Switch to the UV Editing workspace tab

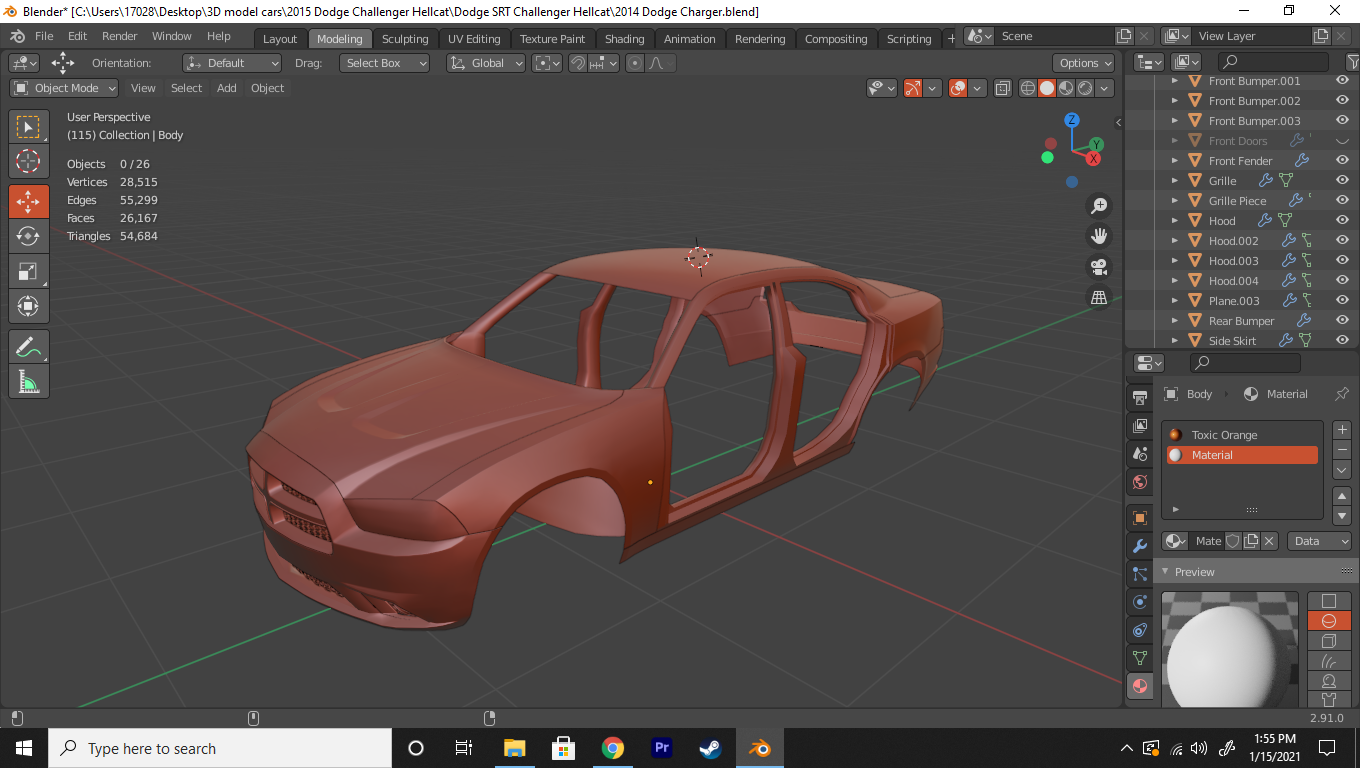[x=474, y=39]
